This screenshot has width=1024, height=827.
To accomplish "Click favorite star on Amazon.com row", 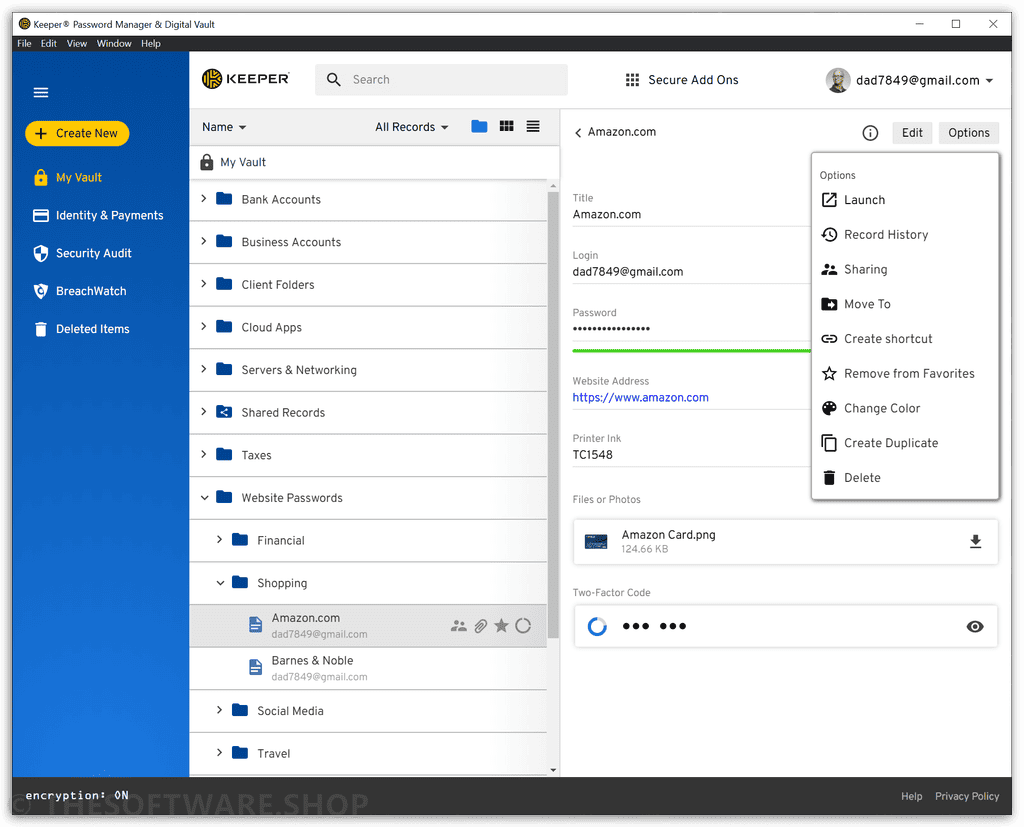I will (502, 626).
